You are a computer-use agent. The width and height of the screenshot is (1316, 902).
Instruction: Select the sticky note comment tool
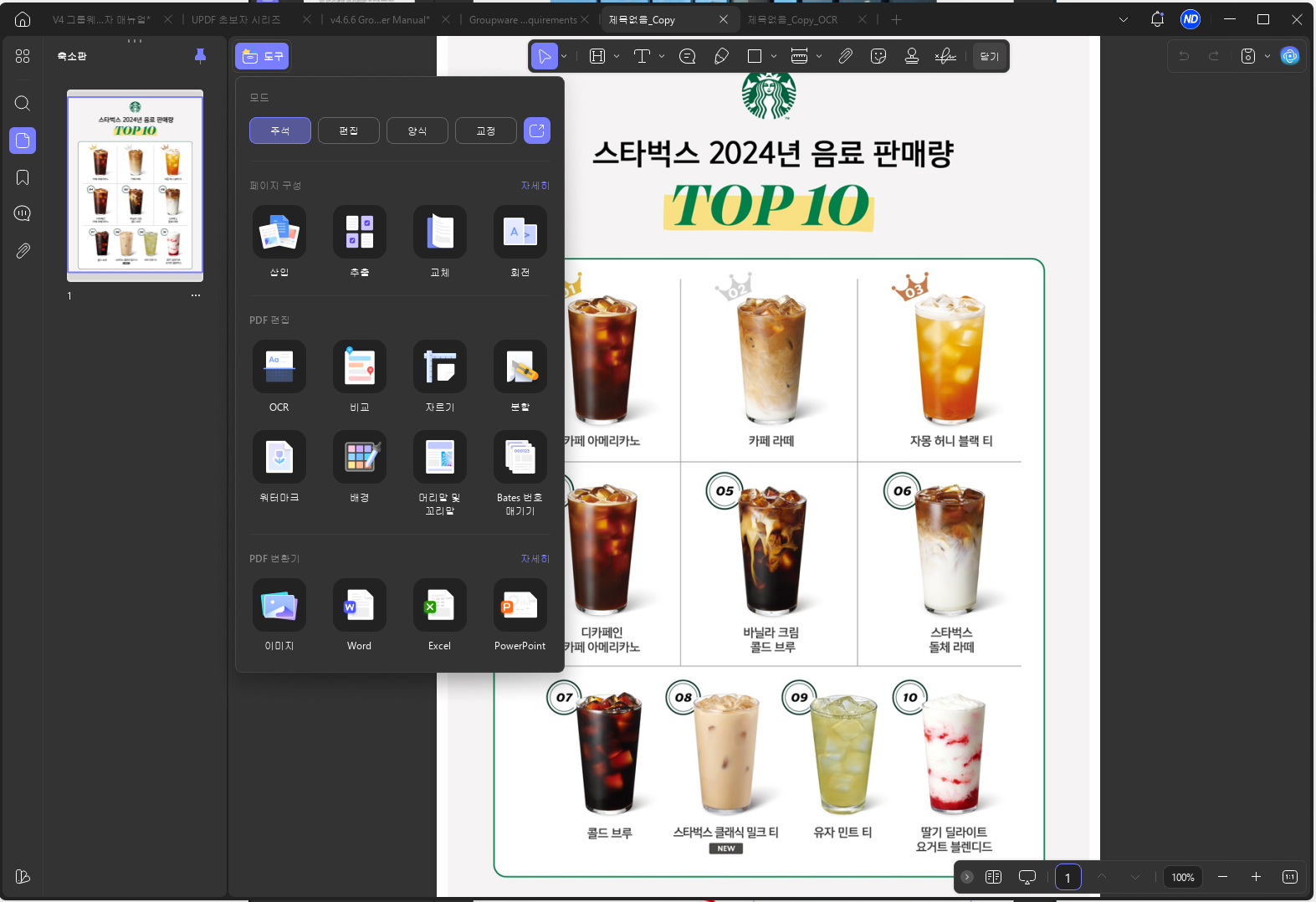pyautogui.click(x=688, y=56)
